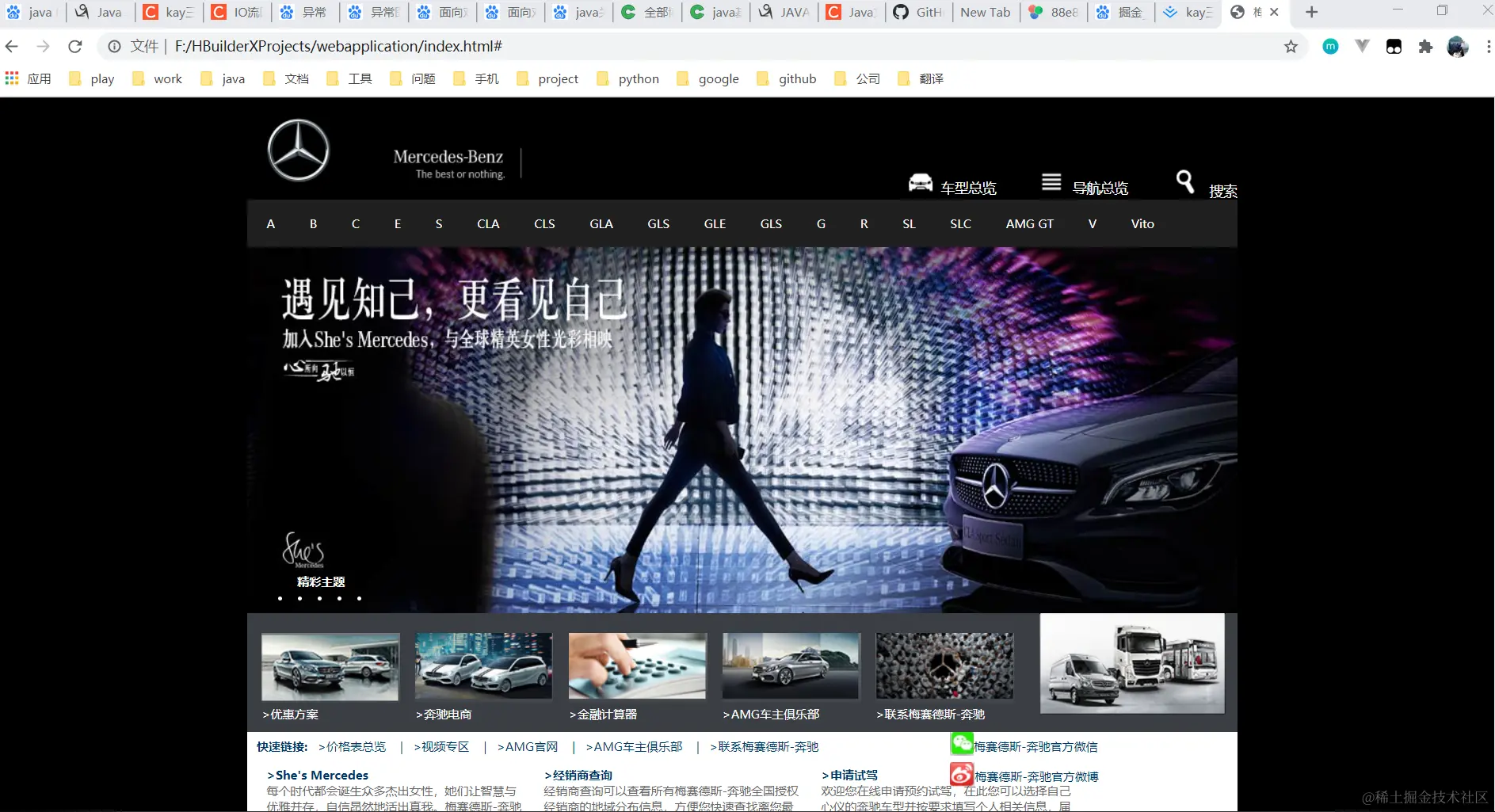1495x812 pixels.
Task: Click the hamburger icon beside 导航总览
Action: tap(1051, 182)
